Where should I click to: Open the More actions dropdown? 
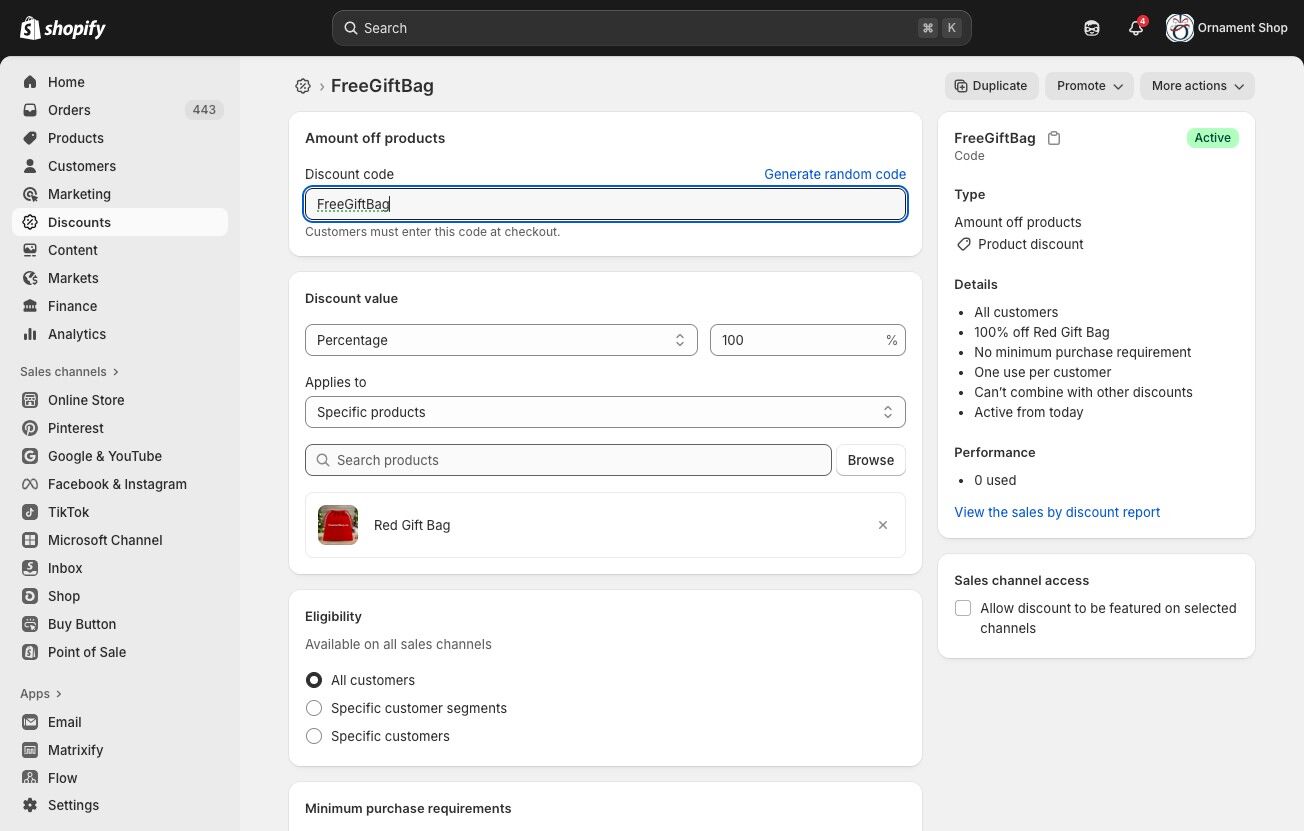pos(1197,86)
